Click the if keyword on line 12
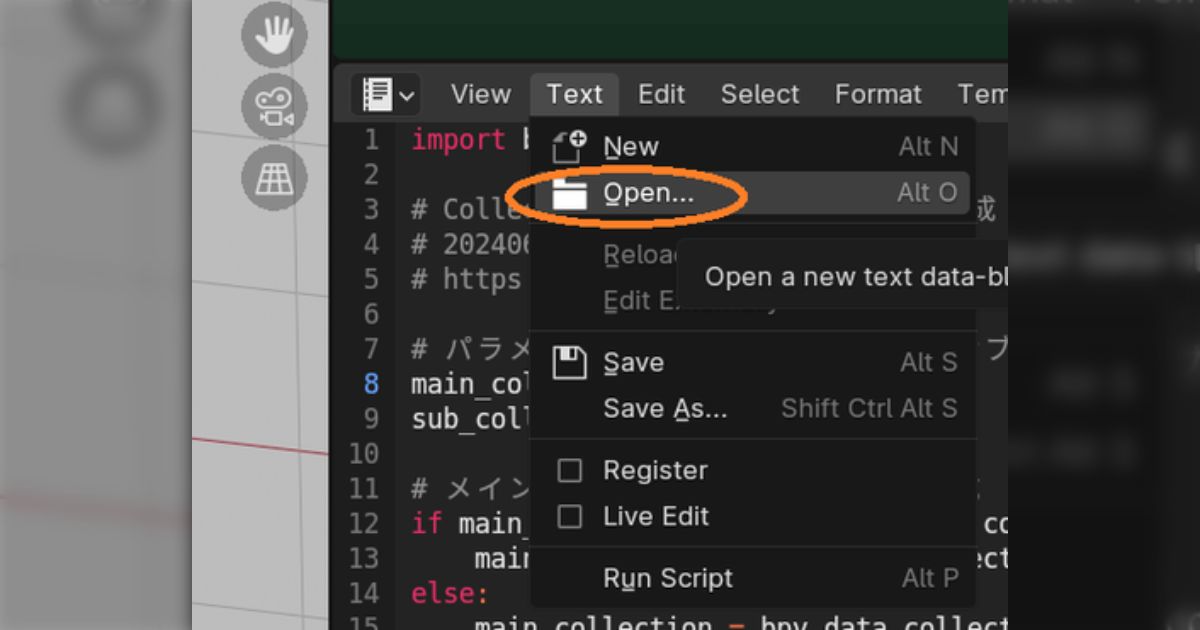1200x630 pixels. 426,524
